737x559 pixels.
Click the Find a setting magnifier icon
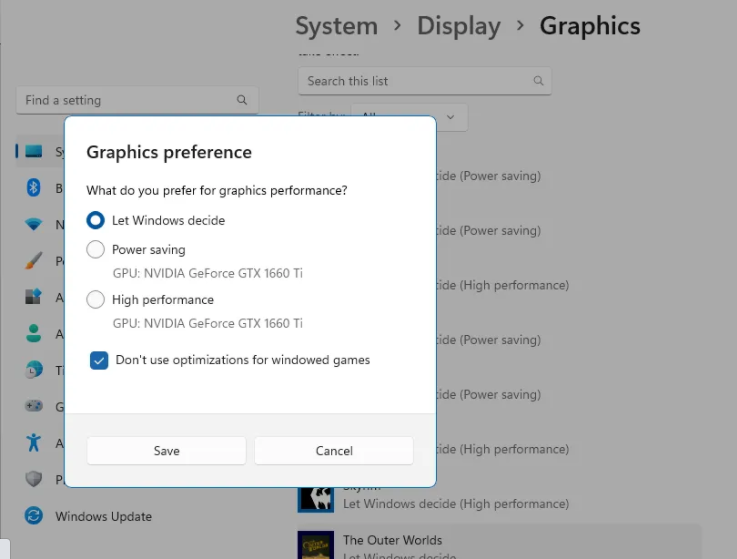coord(242,100)
